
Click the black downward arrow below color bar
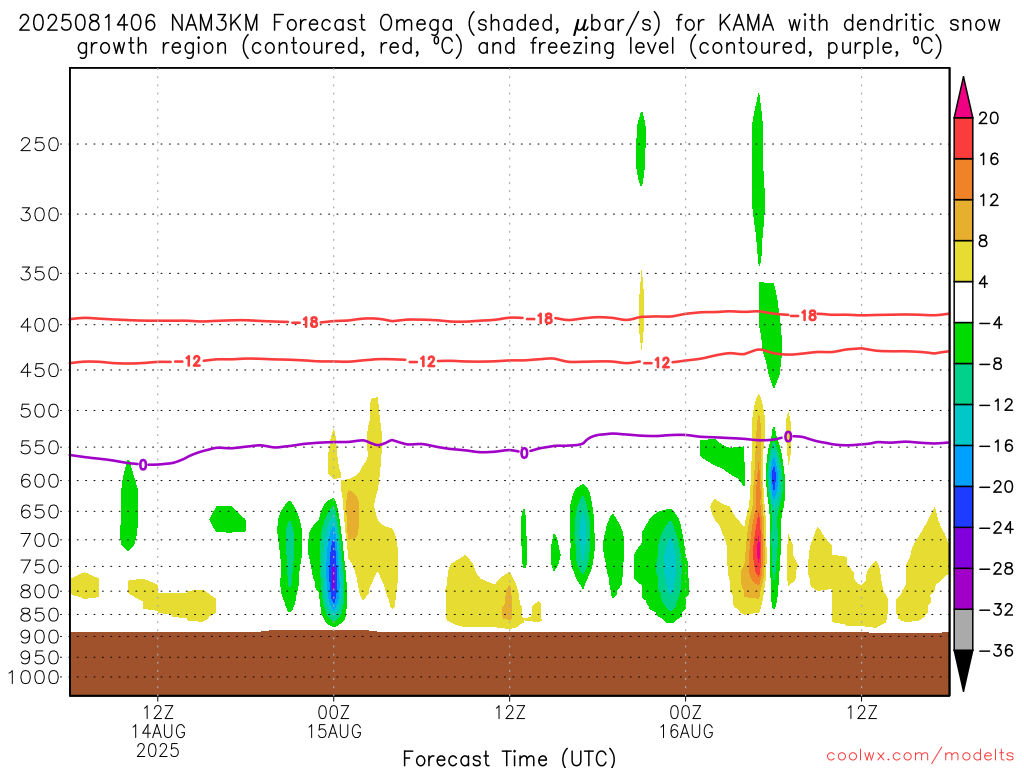tap(963, 671)
